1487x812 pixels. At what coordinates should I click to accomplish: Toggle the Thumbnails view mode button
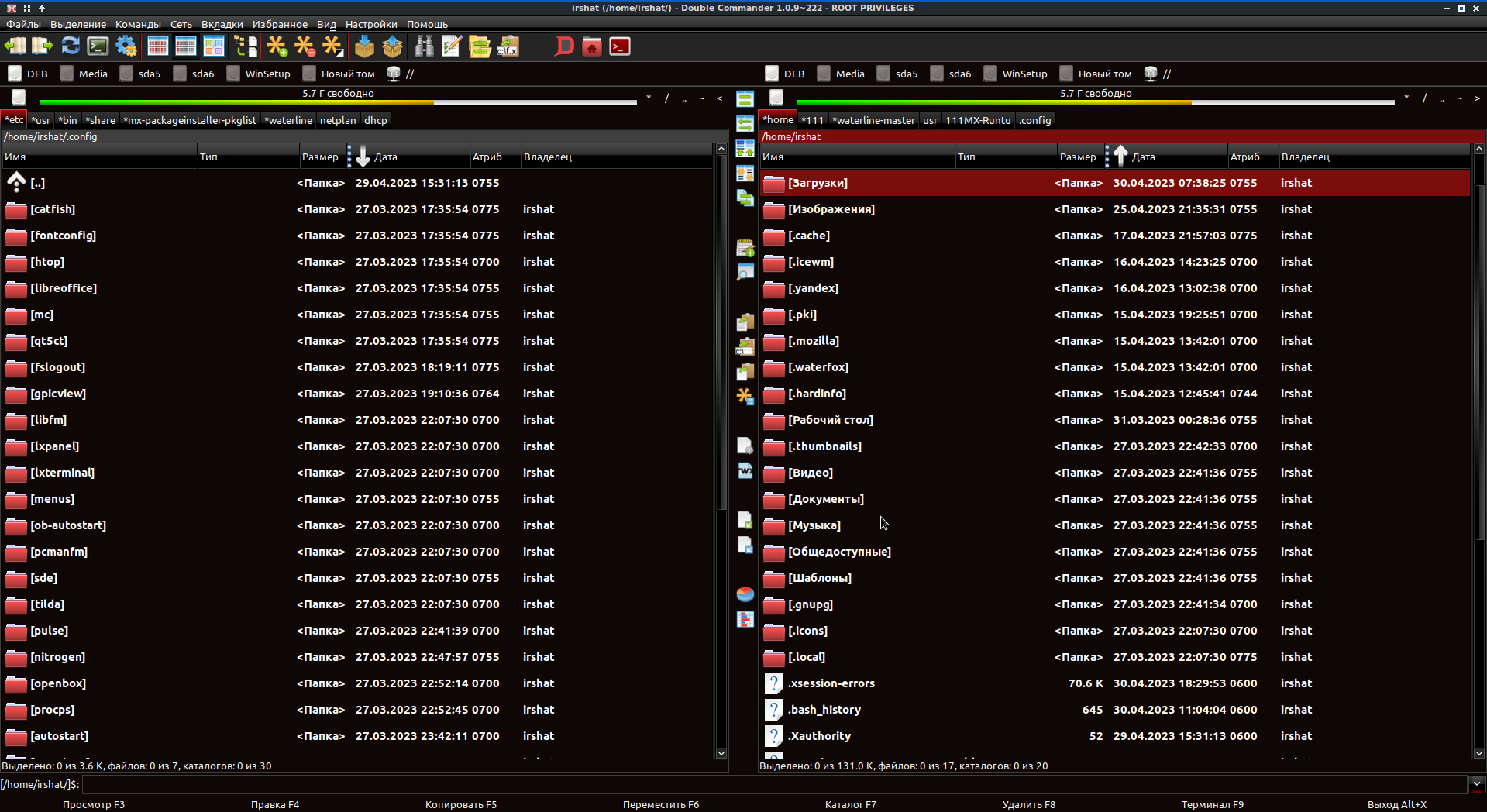[x=214, y=46]
